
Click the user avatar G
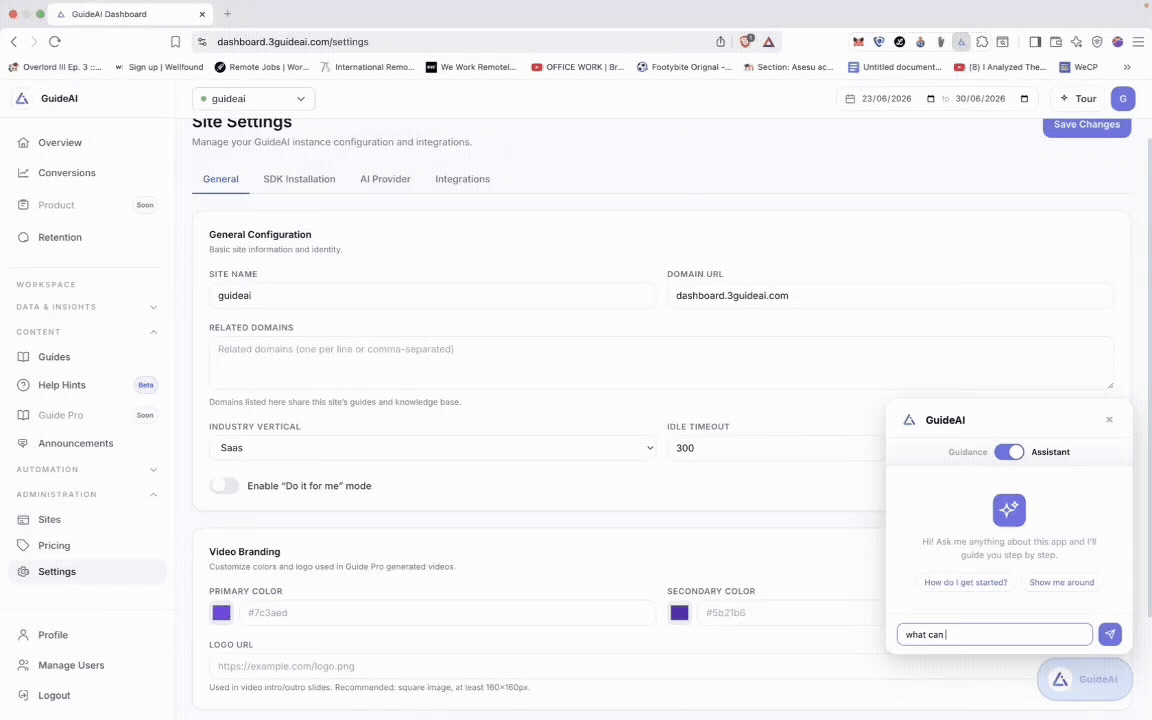(x=1123, y=98)
